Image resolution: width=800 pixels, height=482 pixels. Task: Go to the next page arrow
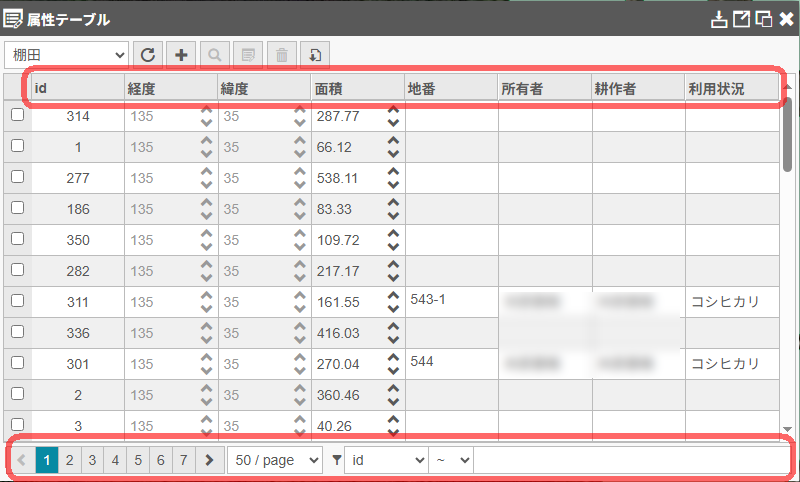209,460
